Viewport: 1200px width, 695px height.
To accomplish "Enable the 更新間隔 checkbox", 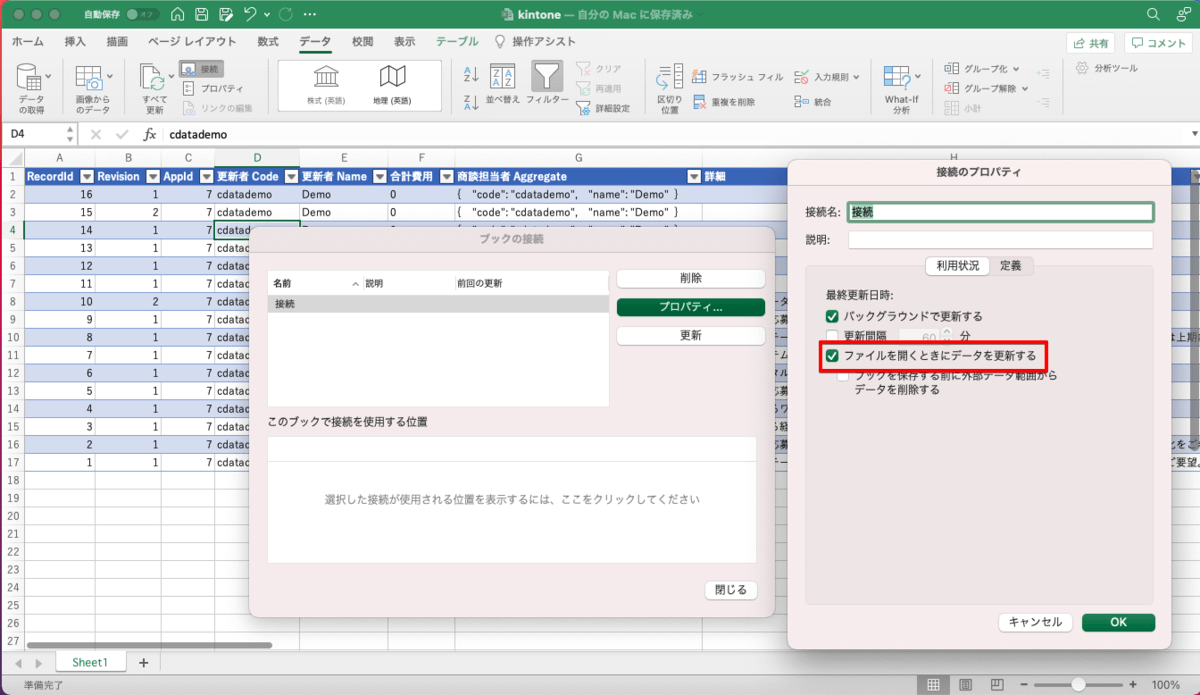I will [832, 336].
